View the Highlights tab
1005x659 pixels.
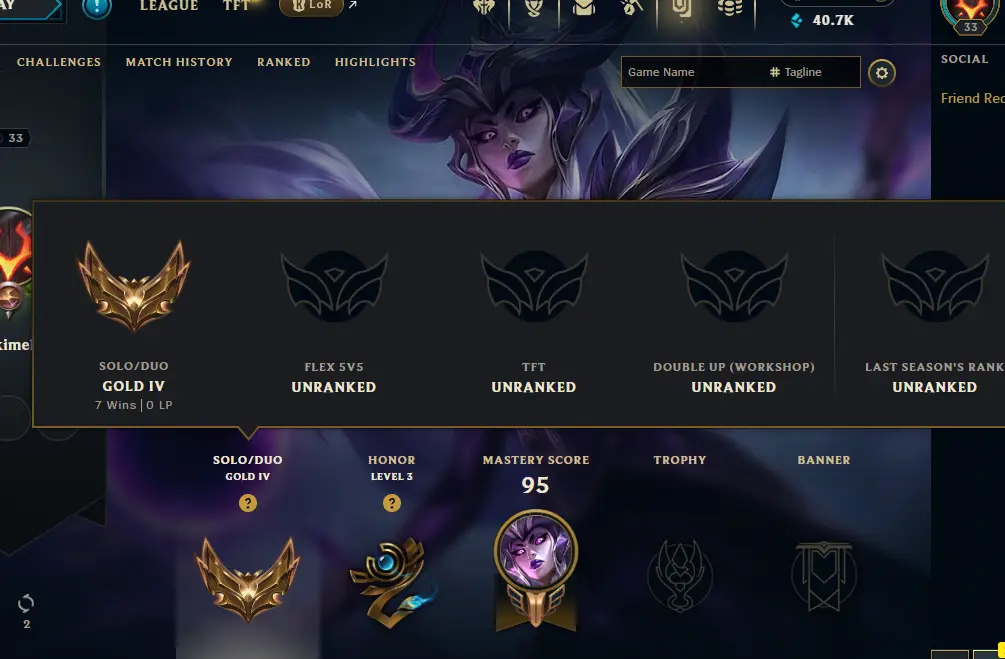375,62
